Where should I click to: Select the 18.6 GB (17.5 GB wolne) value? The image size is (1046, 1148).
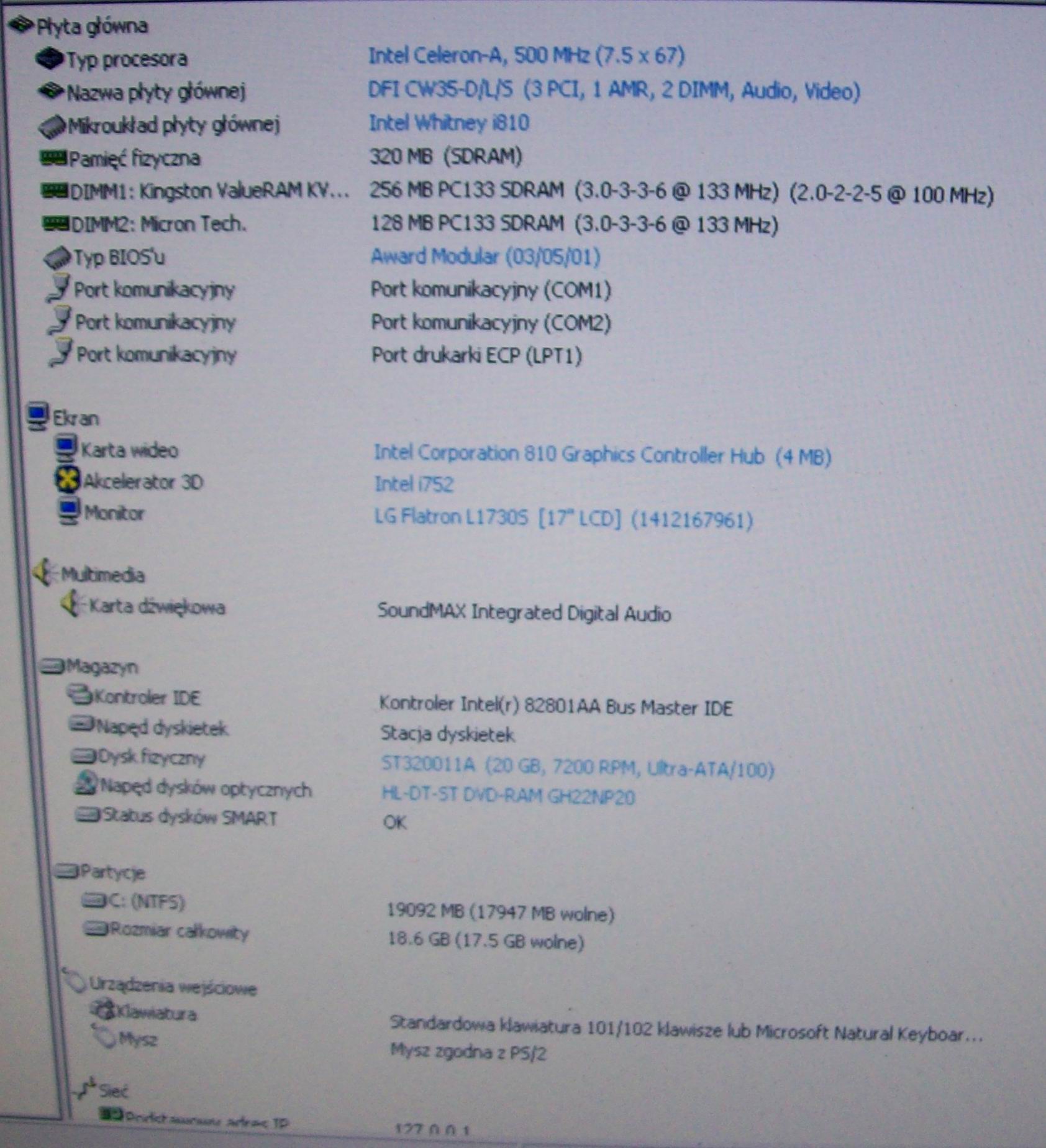pyautogui.click(x=486, y=940)
